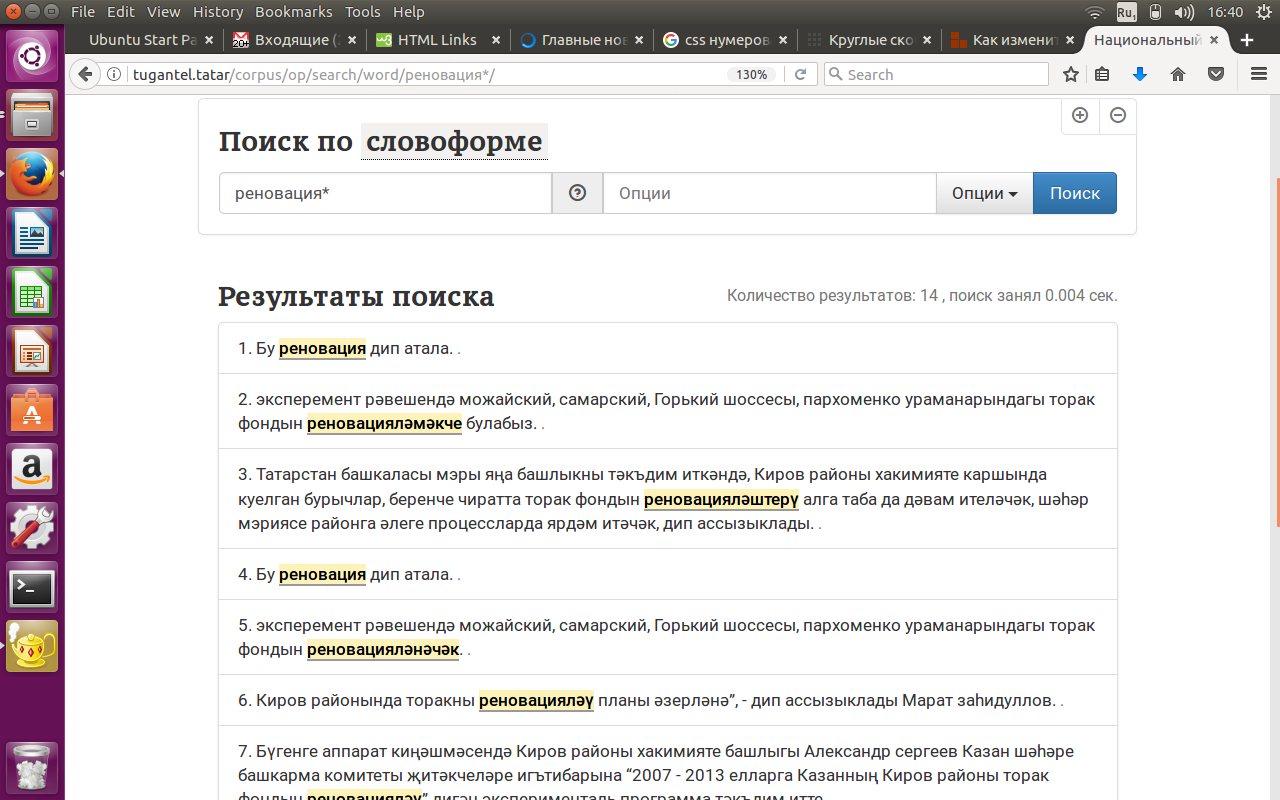Click the question-mark help icon beside the search field
This screenshot has height=800, width=1280.
click(x=577, y=192)
